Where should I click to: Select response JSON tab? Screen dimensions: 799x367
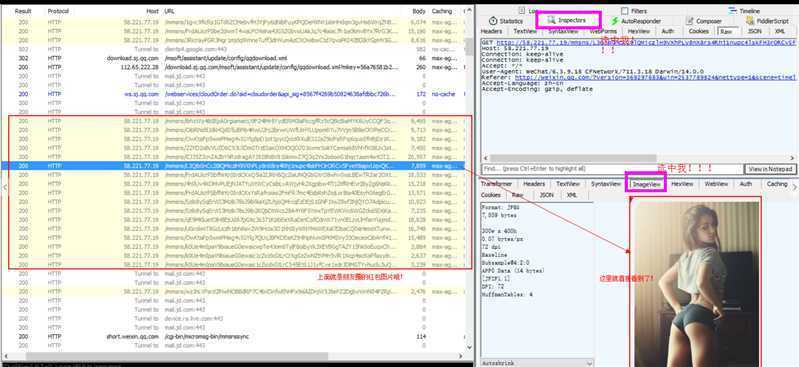point(546,195)
